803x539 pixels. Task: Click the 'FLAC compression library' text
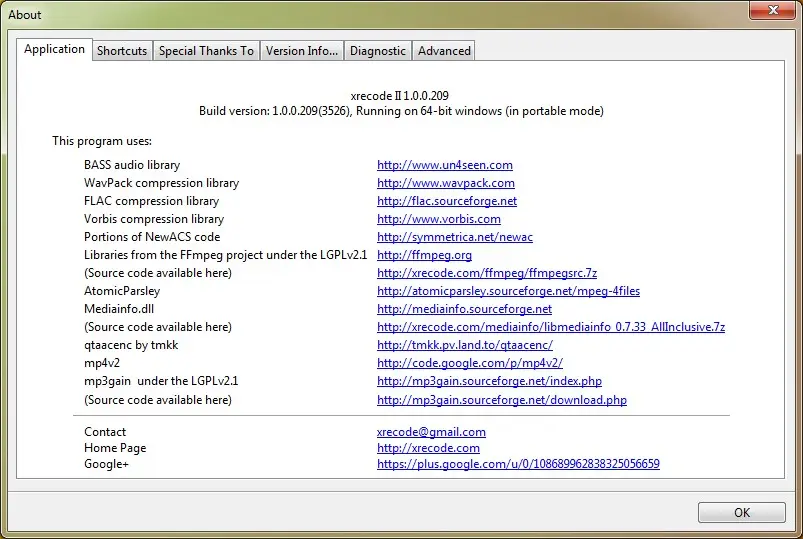click(152, 201)
